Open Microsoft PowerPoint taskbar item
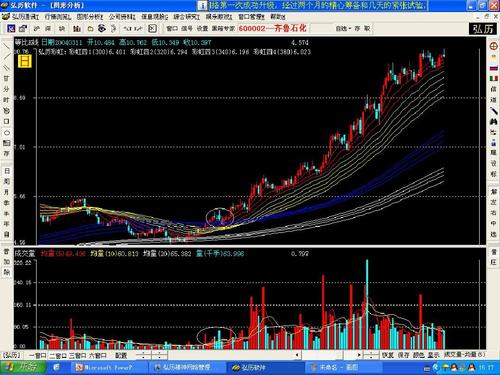500x375 pixels. point(108,368)
